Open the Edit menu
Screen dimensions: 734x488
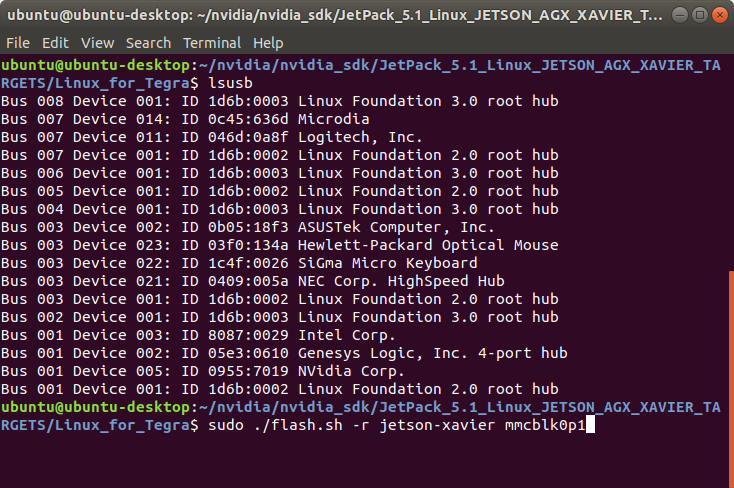55,43
